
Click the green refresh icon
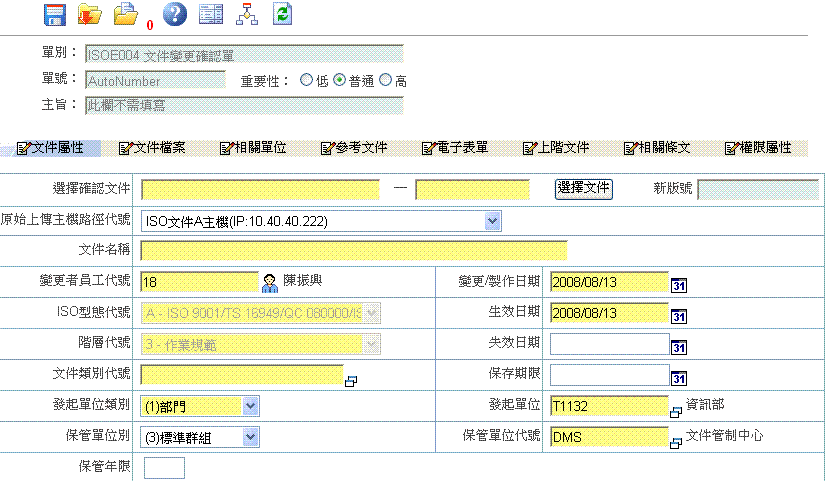282,14
